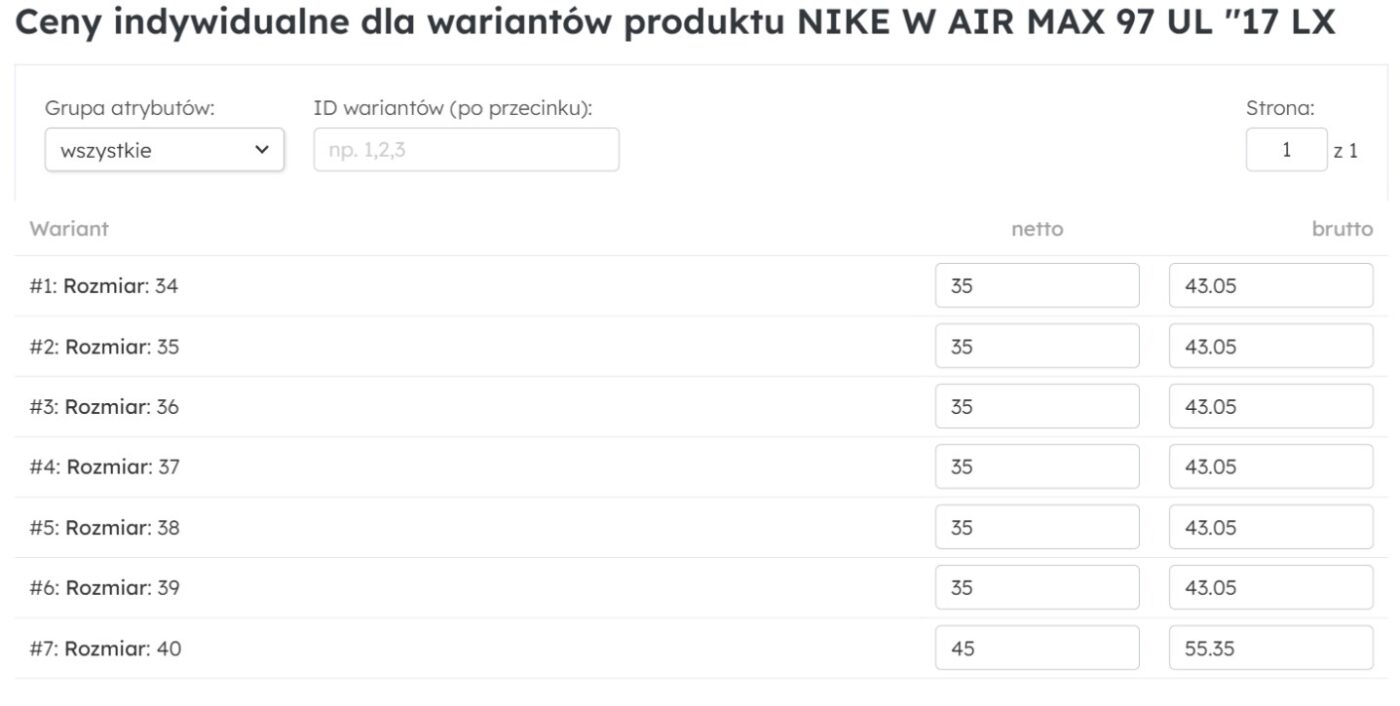This screenshot has width=1400, height=706.
Task: Edit brutto price for Rozmiar 37
Action: click(x=1270, y=467)
